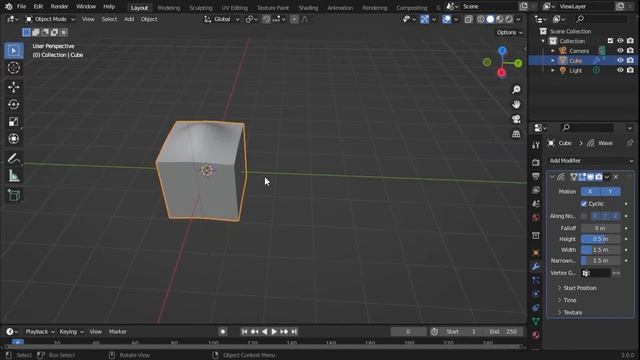Select the Add Cube tool
The height and width of the screenshot is (360, 640).
(13, 195)
